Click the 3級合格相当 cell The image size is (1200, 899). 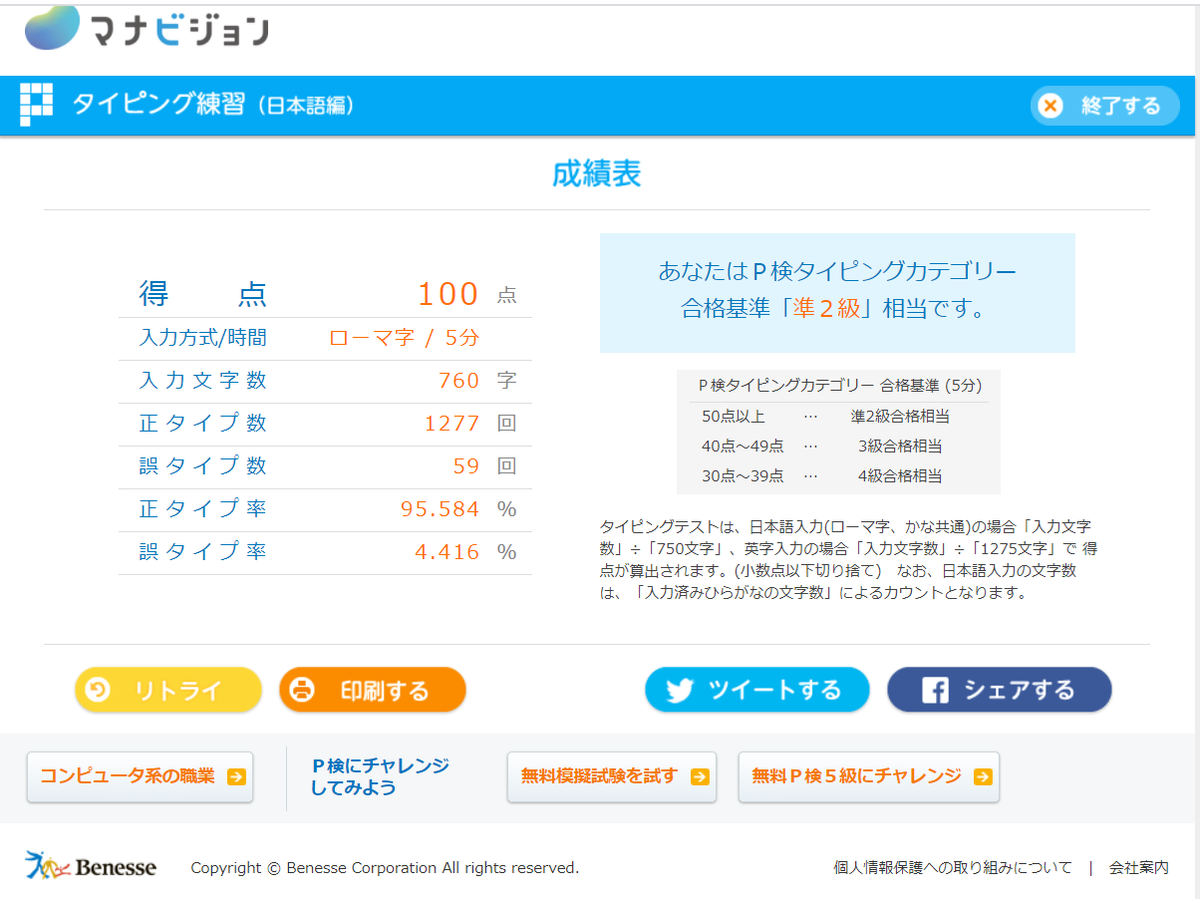pos(900,446)
